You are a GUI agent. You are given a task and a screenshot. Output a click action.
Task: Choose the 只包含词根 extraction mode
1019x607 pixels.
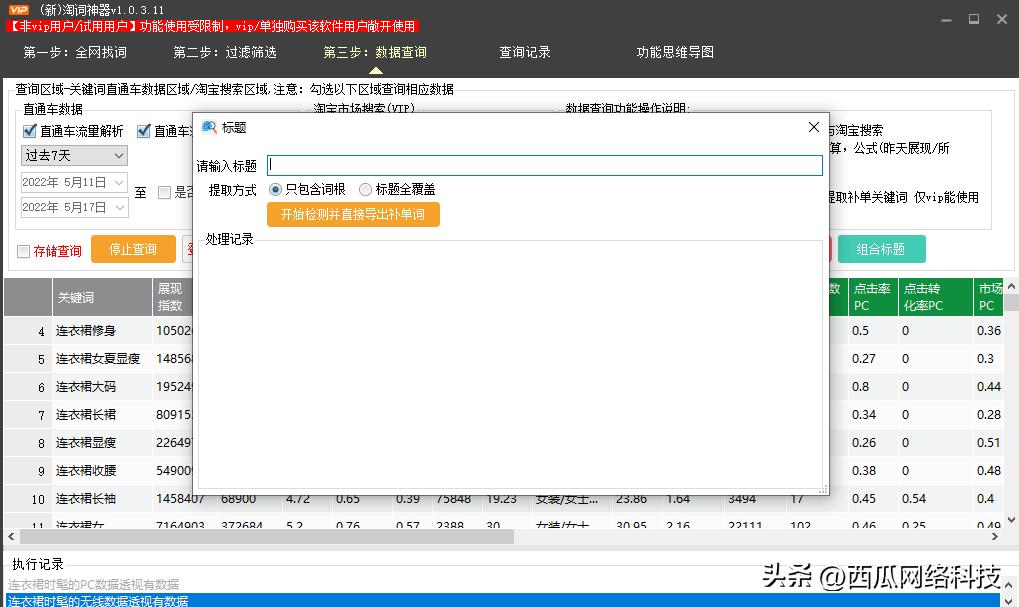[276, 189]
